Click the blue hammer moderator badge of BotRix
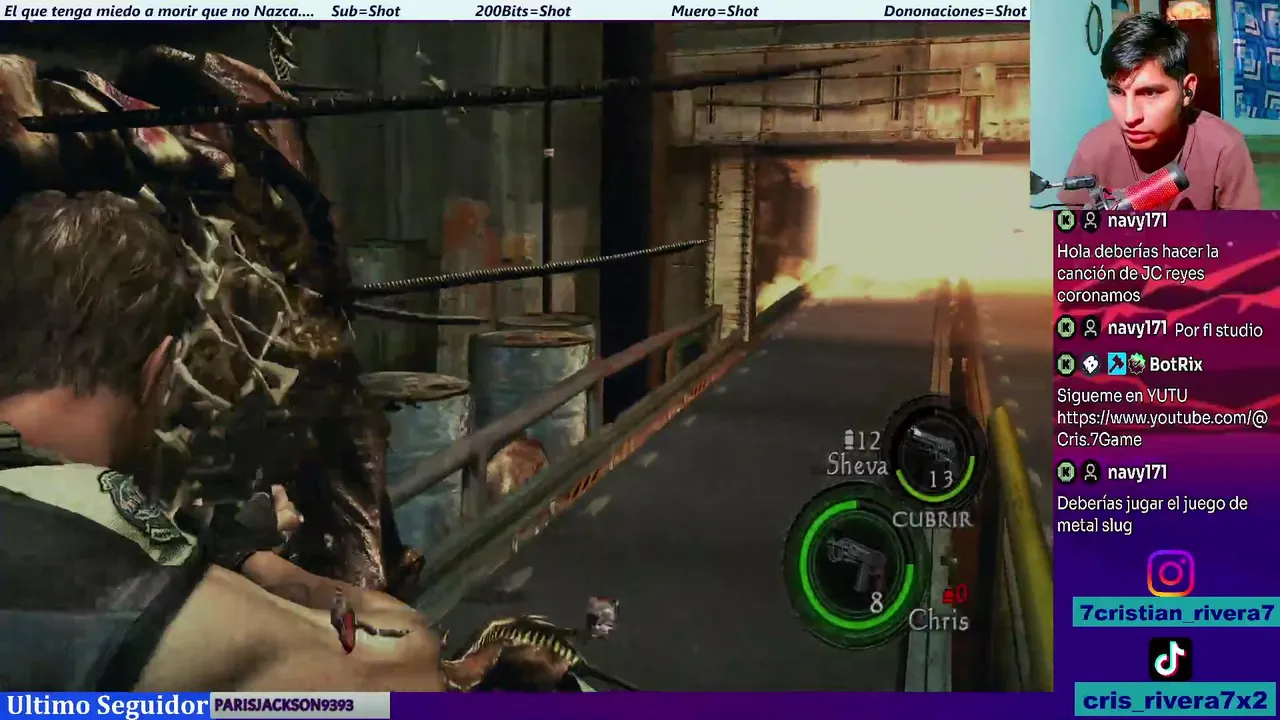Image resolution: width=1280 pixels, height=720 pixels. pos(1116,364)
